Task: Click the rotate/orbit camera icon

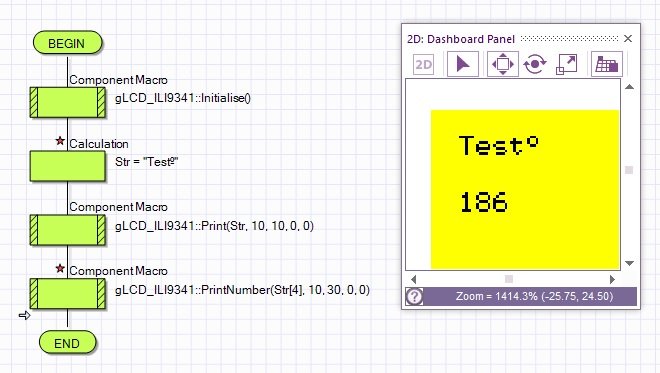Action: [535, 64]
